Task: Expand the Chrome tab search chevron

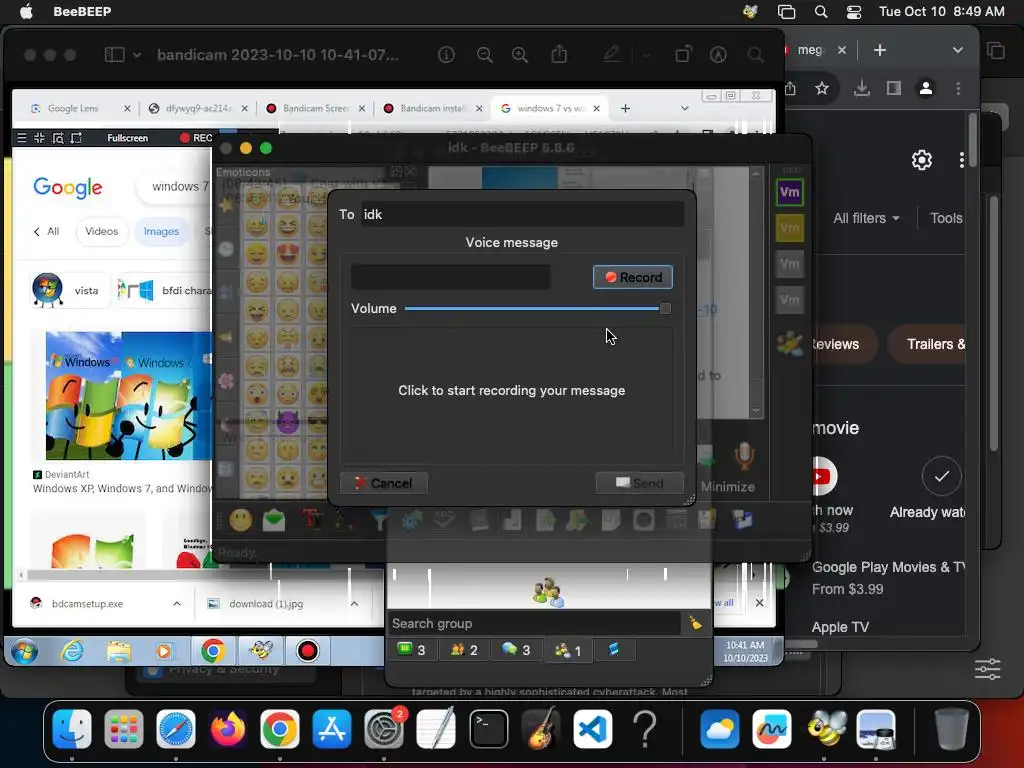Action: coord(957,50)
